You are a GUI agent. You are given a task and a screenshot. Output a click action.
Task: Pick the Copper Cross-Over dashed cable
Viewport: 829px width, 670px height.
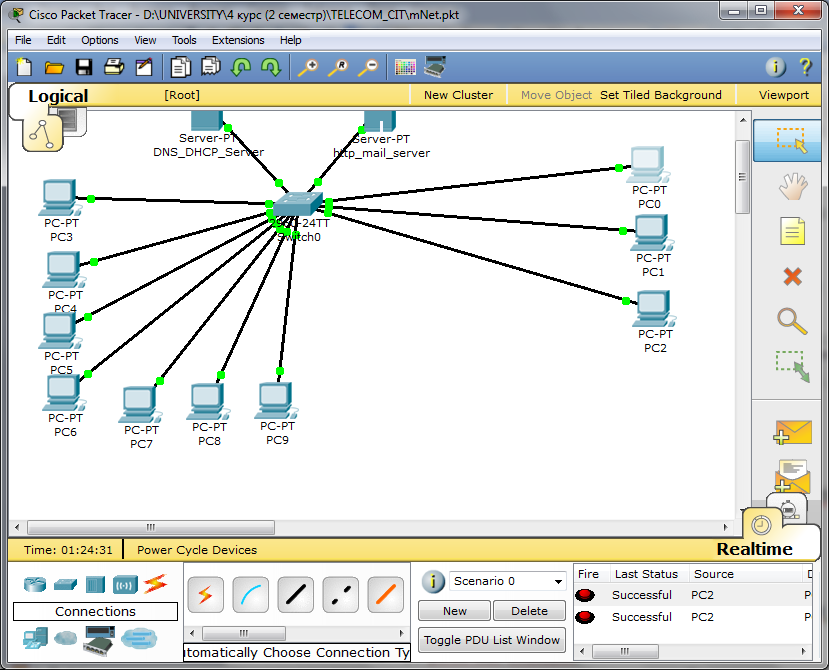pos(340,595)
